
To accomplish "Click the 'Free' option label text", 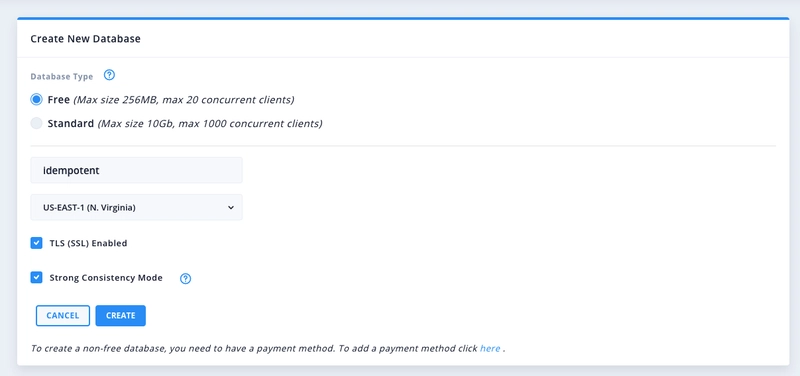I will pos(58,99).
